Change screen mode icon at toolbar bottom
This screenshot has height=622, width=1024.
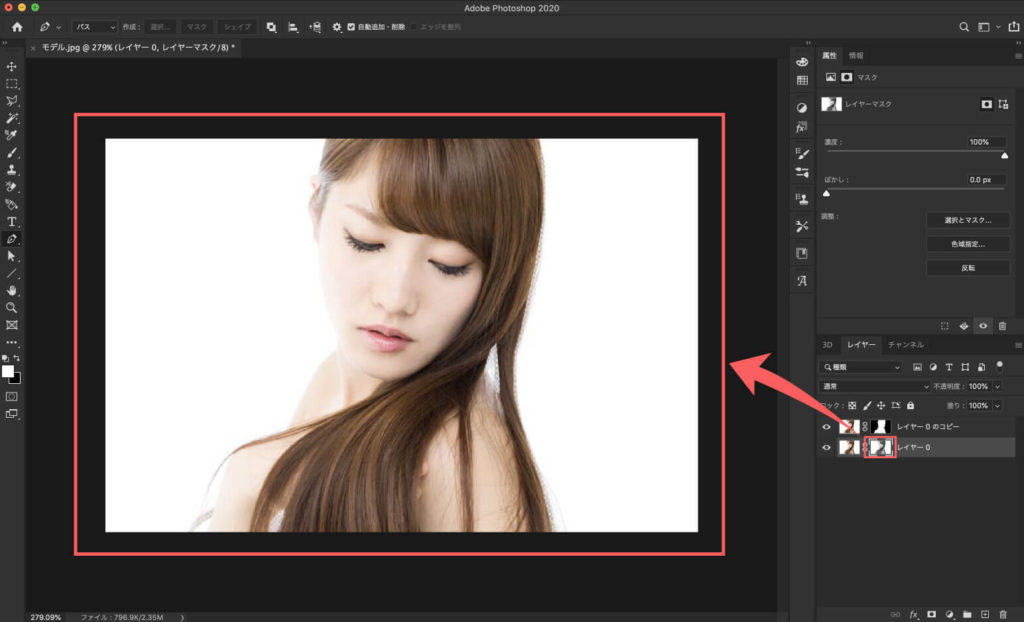click(11, 414)
